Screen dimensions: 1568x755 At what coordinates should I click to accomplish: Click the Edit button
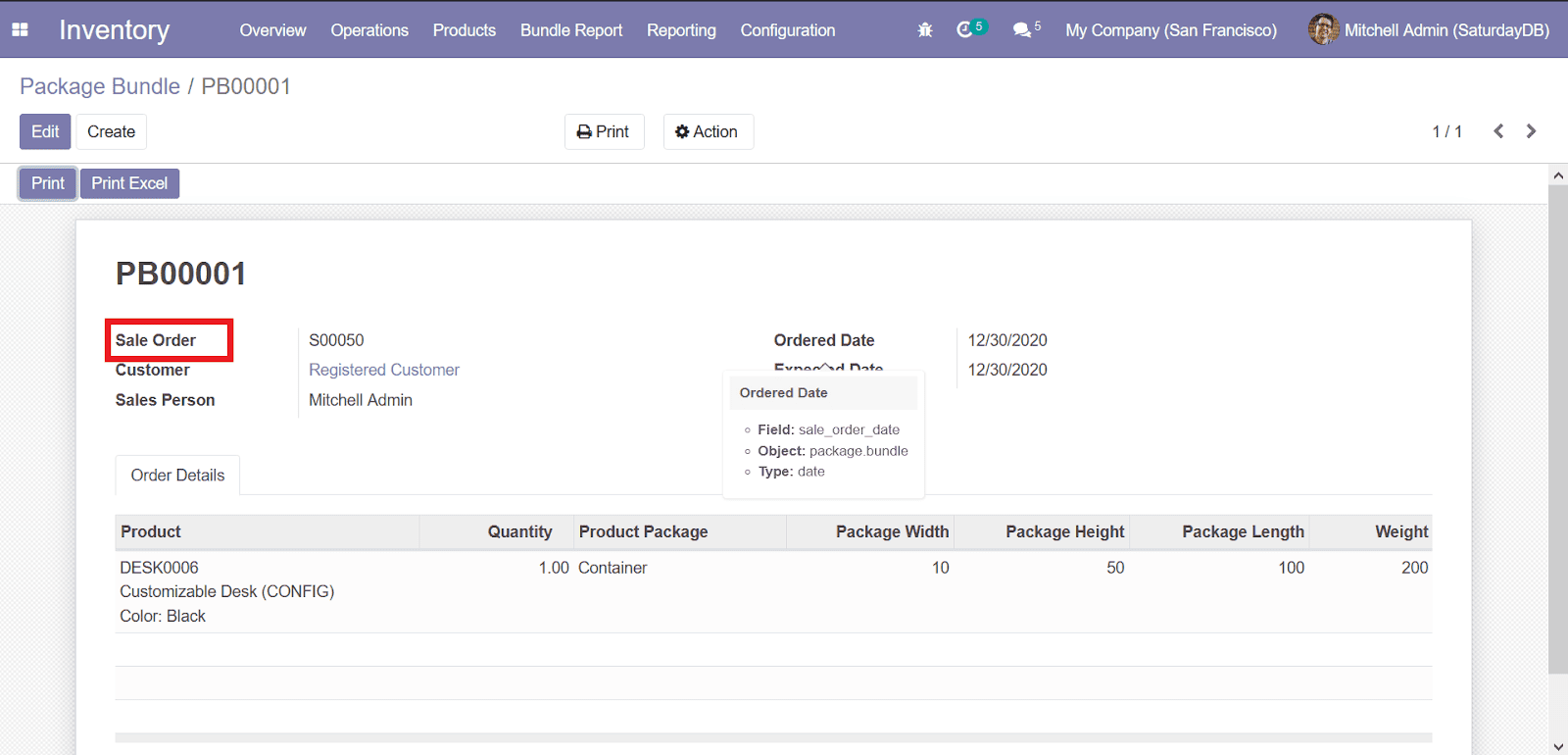pos(45,131)
